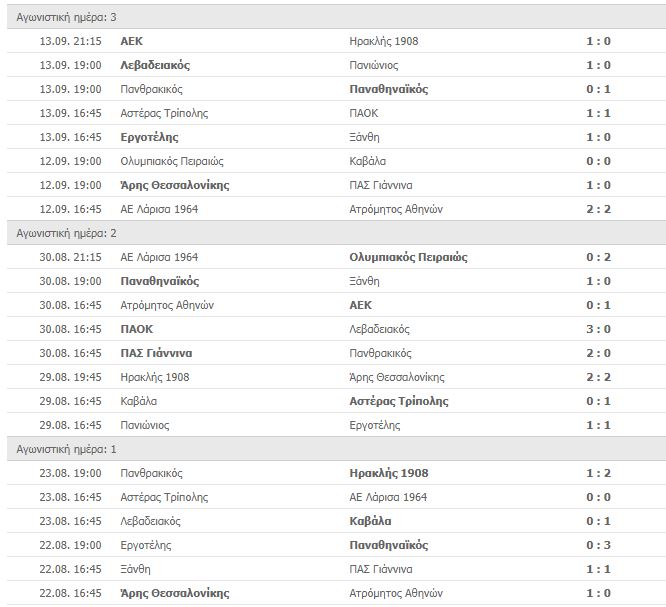
Task: Click Εργοτέλης in the 13.09 match against Ξάνθη
Action: pyautogui.click(x=149, y=137)
